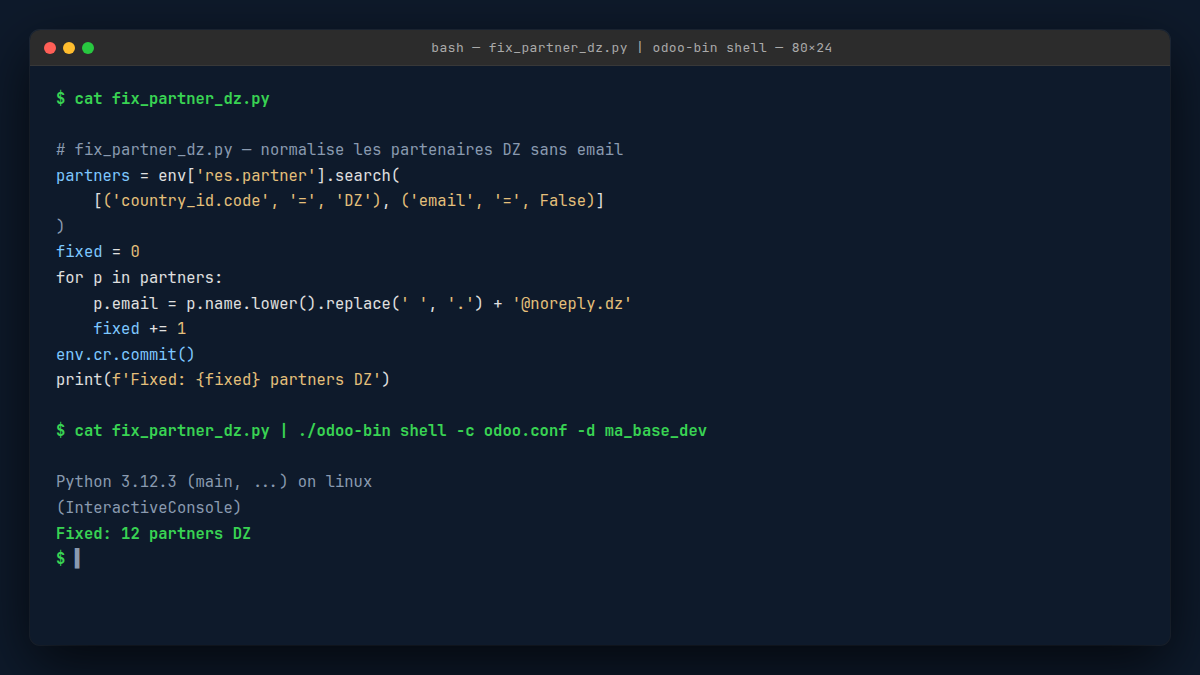Click the 'p.email = p.name.lower()' line
This screenshot has width=1200, height=675.
[363, 303]
